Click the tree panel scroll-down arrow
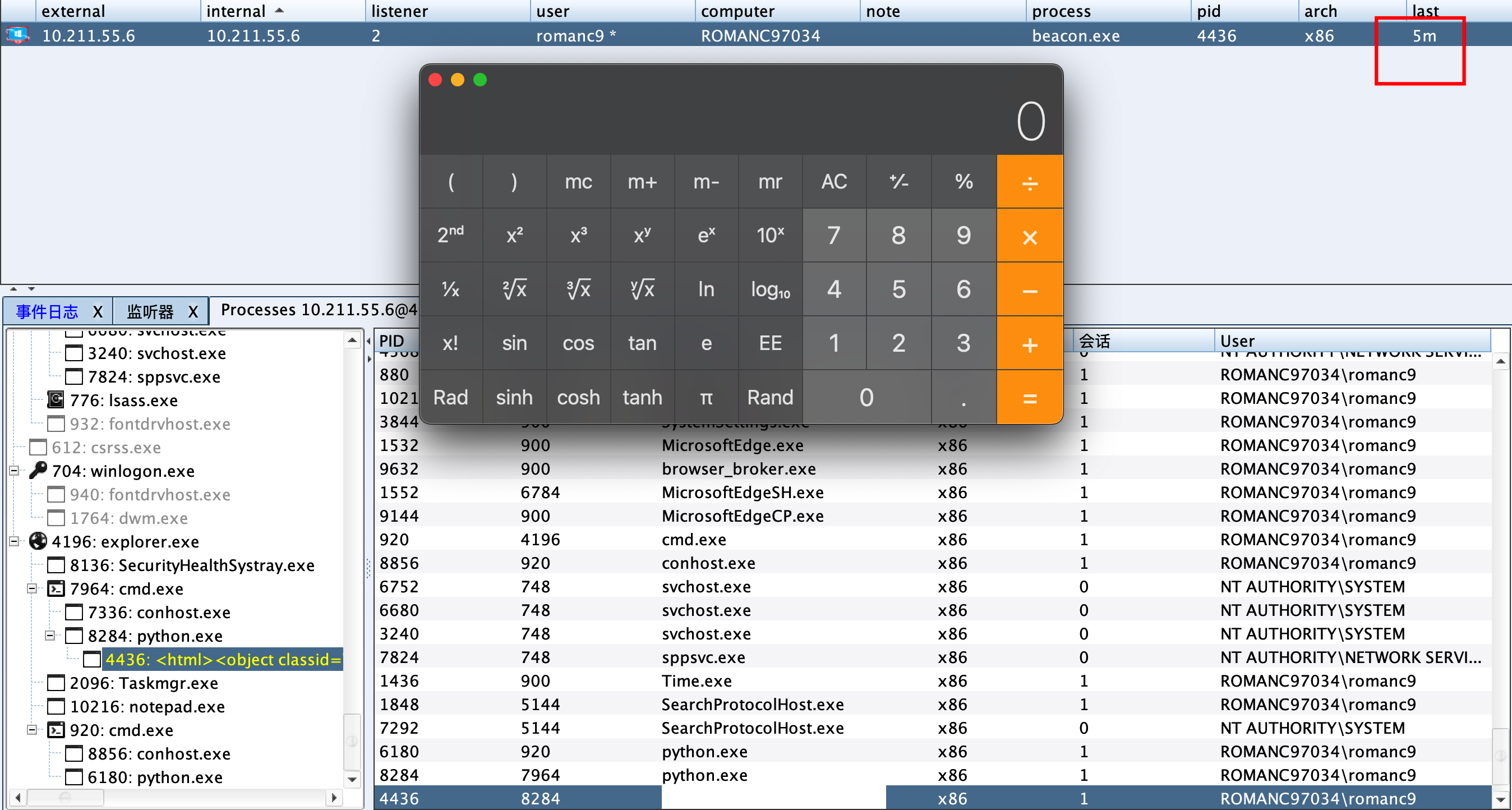Viewport: 1512px width, 810px height. pos(352,780)
